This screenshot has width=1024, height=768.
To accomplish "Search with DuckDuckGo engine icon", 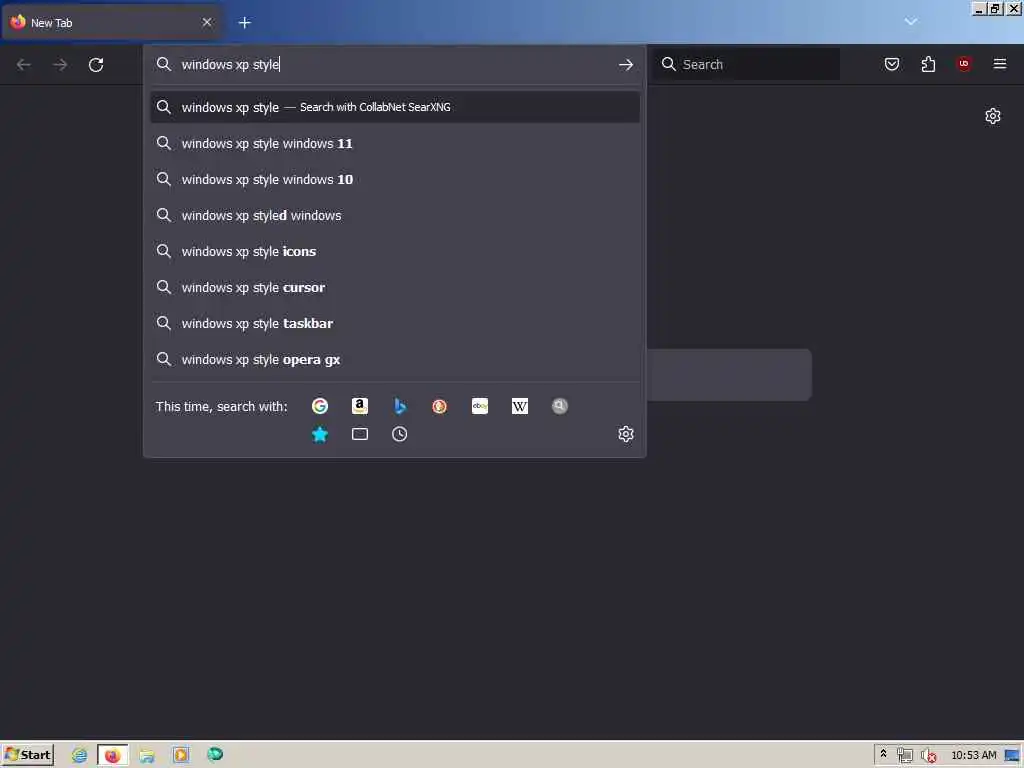I will (440, 406).
